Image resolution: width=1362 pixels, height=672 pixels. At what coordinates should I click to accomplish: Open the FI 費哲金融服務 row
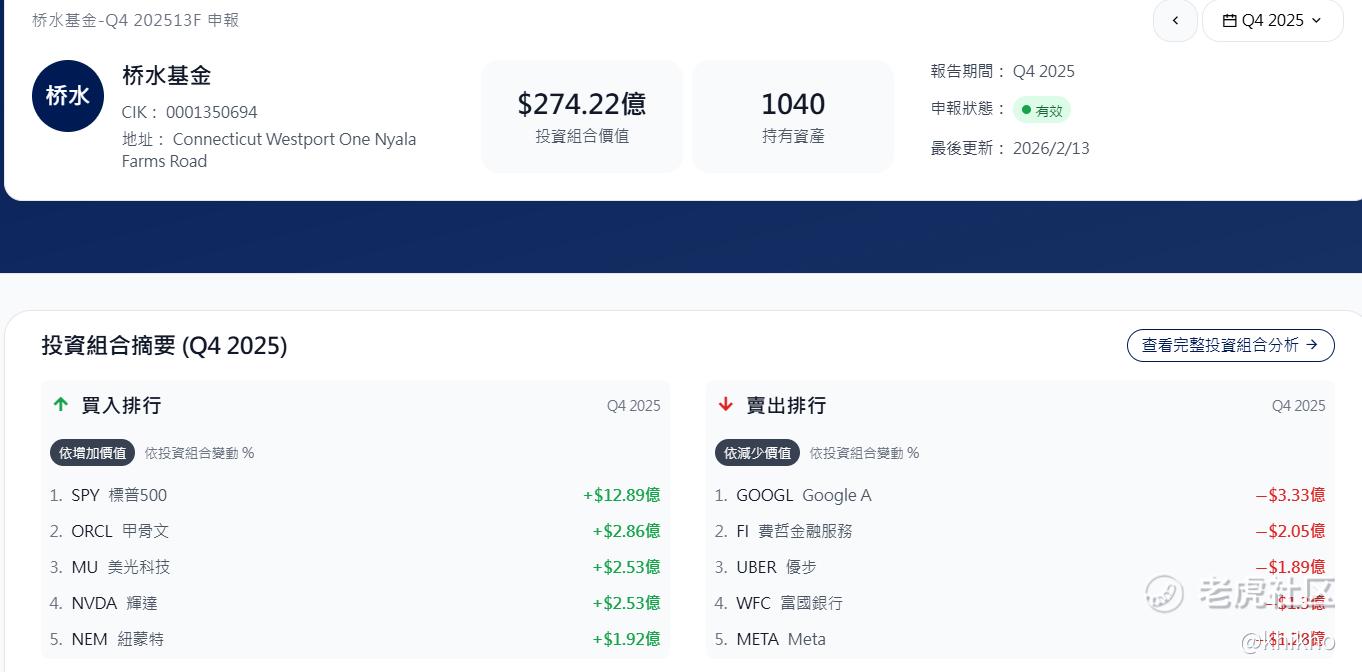tap(1020, 531)
